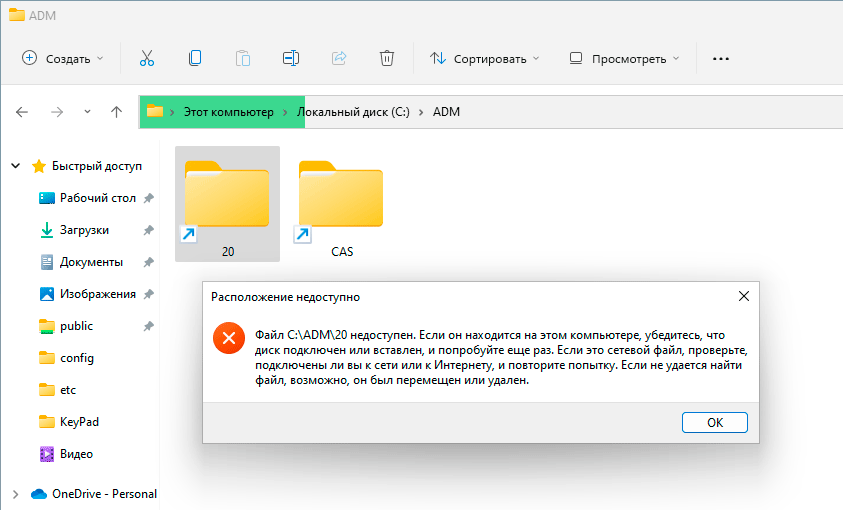Screen dimensions: 843x510
Task: Click ADM in the address bar
Action: tap(446, 112)
